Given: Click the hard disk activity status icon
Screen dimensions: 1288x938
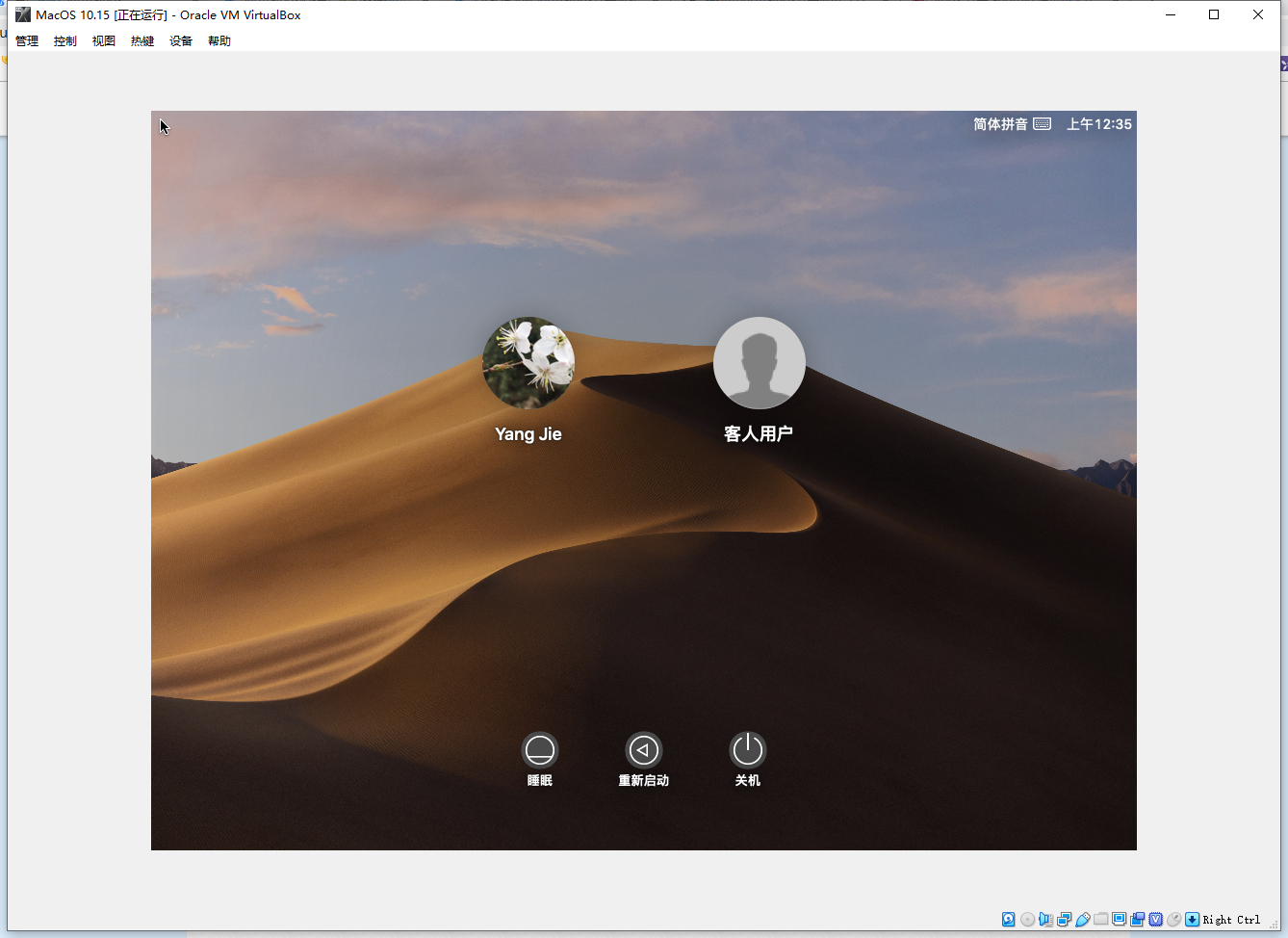Looking at the screenshot, I should click(x=1009, y=920).
